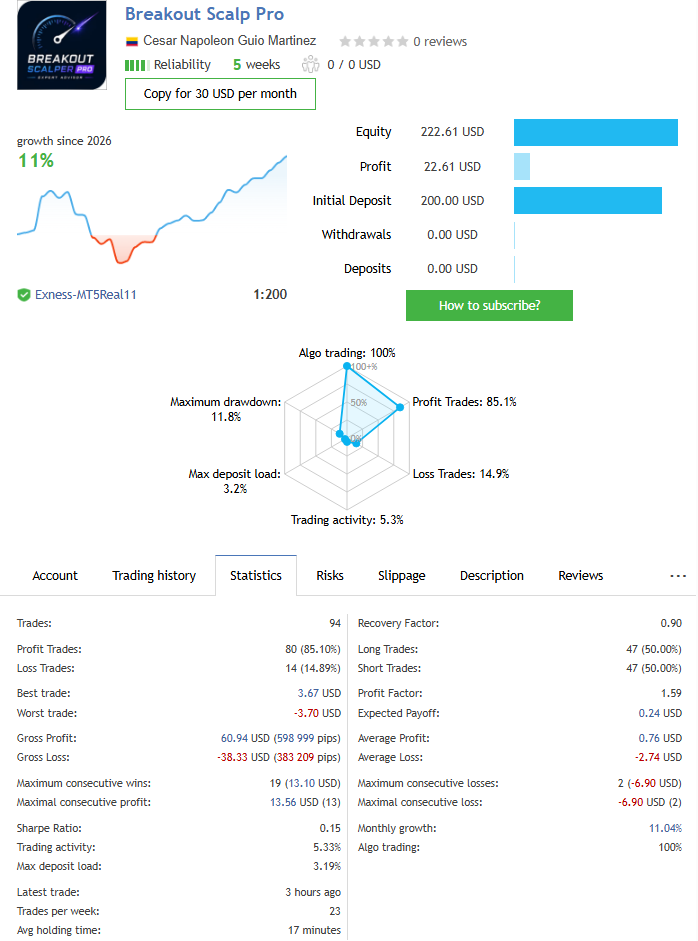The image size is (698, 941).
Task: Click the Colombian flag icon beside author name
Action: (x=131, y=41)
